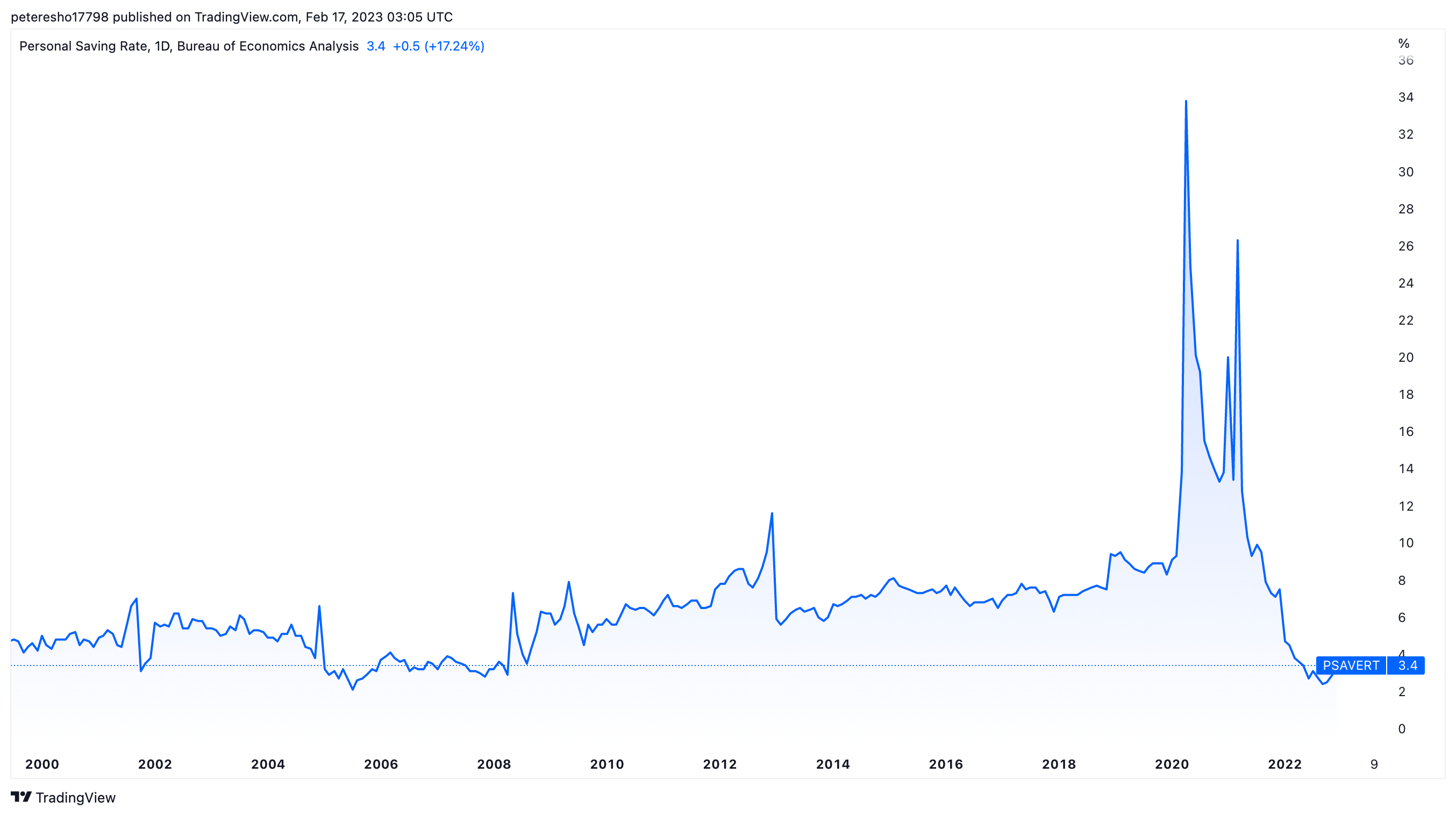Select the 2000 time axis label

(x=42, y=764)
